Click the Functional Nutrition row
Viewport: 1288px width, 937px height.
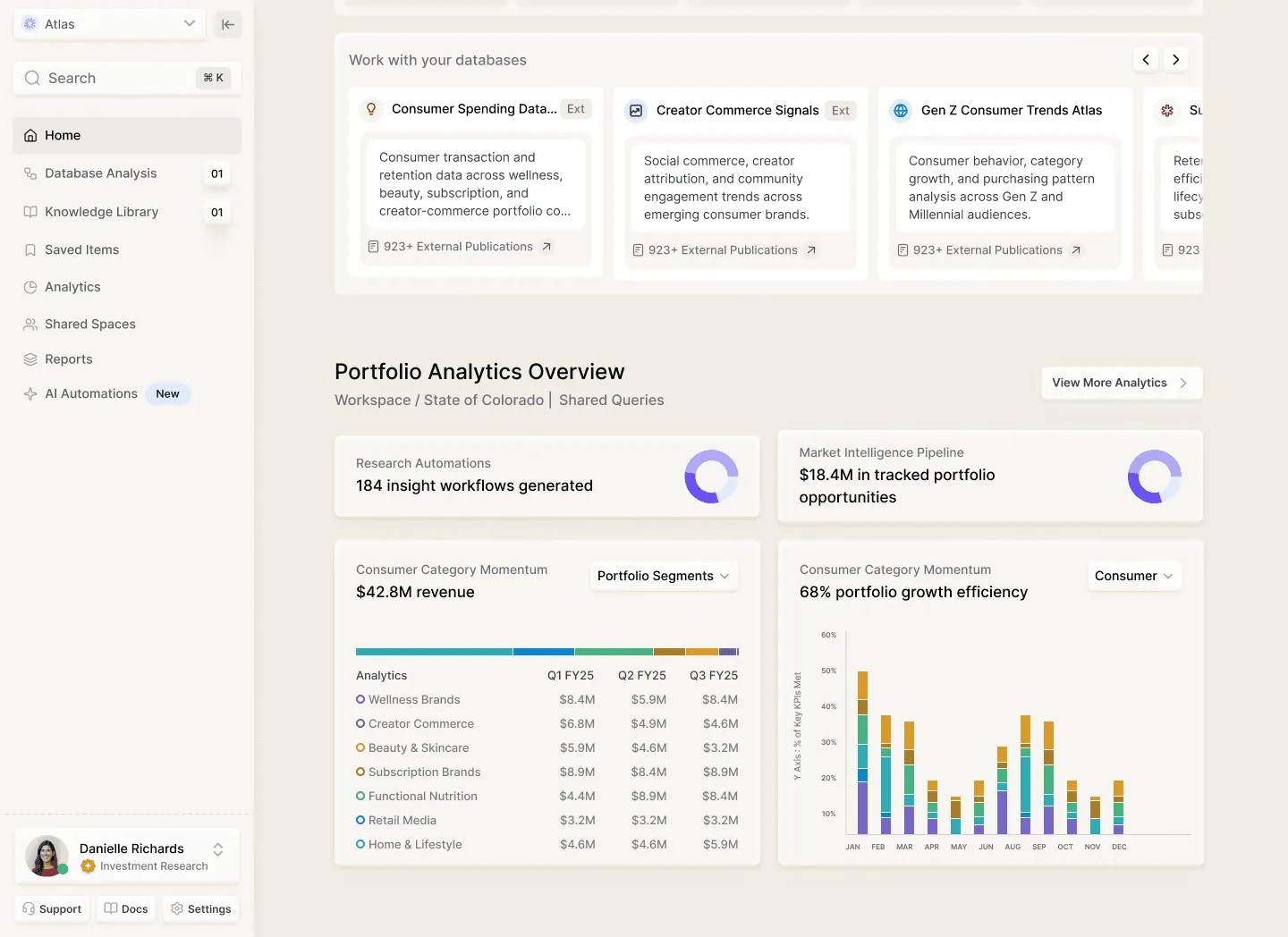tap(547, 797)
